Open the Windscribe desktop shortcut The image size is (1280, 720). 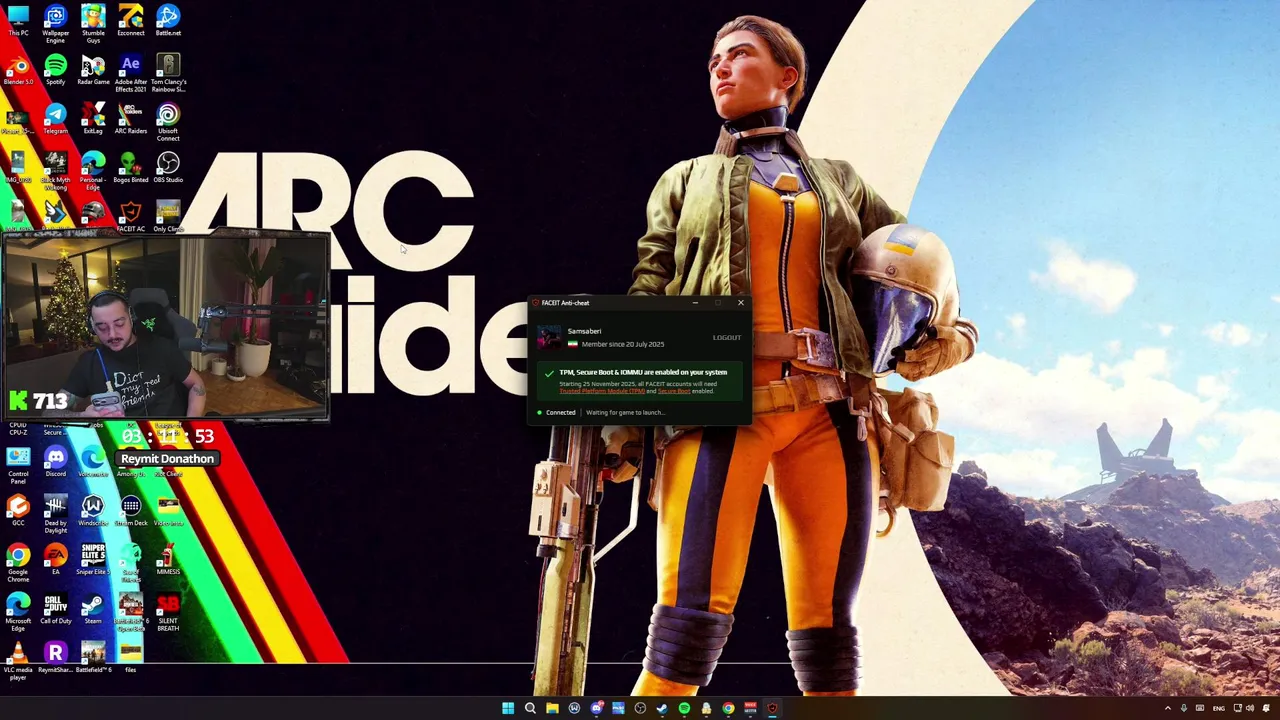(93, 511)
